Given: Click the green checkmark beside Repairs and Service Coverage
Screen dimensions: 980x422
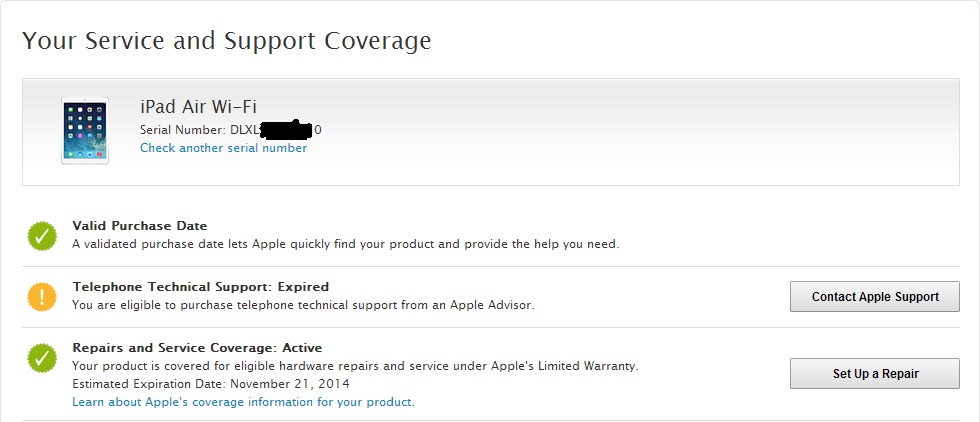Looking at the screenshot, I should click(42, 358).
